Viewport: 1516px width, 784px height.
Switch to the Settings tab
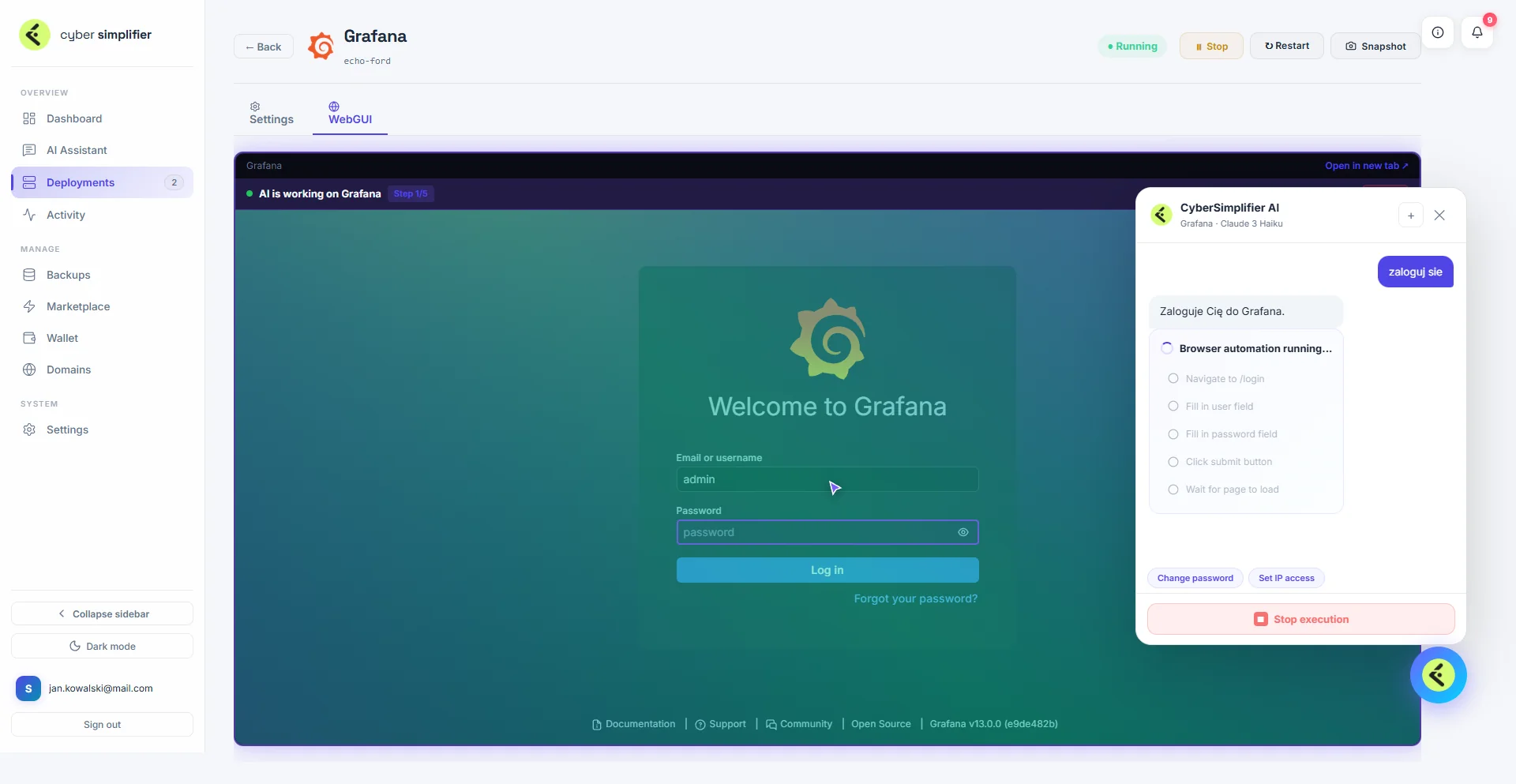point(272,114)
